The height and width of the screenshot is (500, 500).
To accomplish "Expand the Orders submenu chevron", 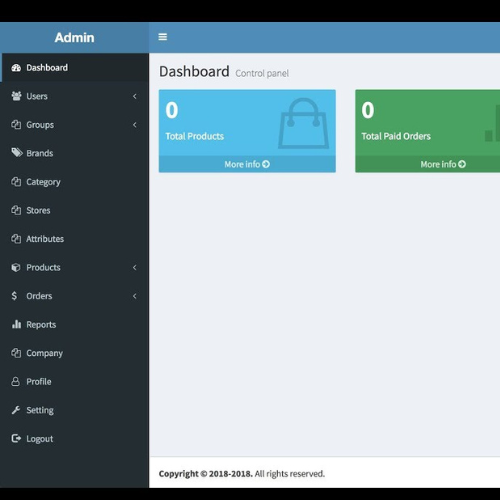I will coord(135,296).
